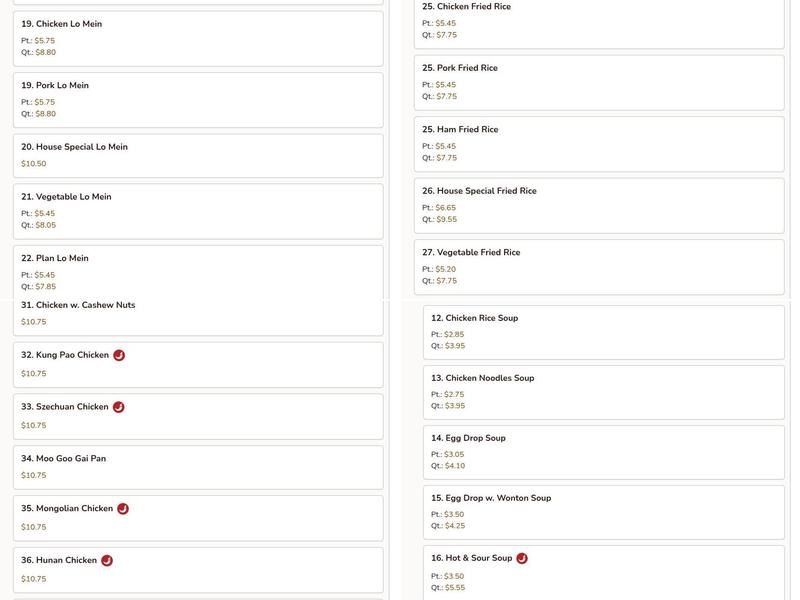Select Egg Drop w. Wonton Soup
Viewport: 800px width, 600px height.
[x=603, y=512]
